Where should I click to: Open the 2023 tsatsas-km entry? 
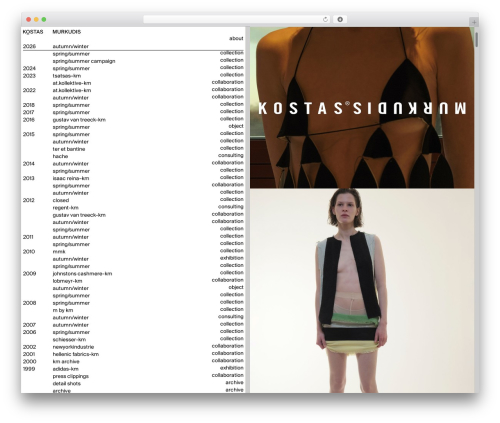click(x=67, y=76)
